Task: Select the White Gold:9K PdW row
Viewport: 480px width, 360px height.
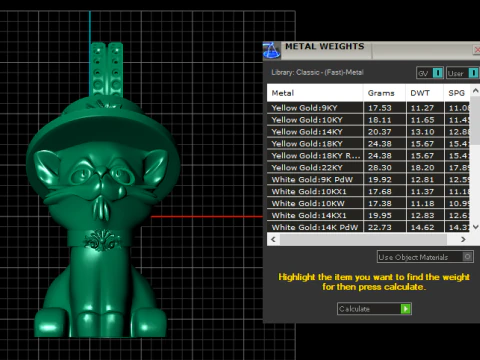Action: click(x=369, y=180)
